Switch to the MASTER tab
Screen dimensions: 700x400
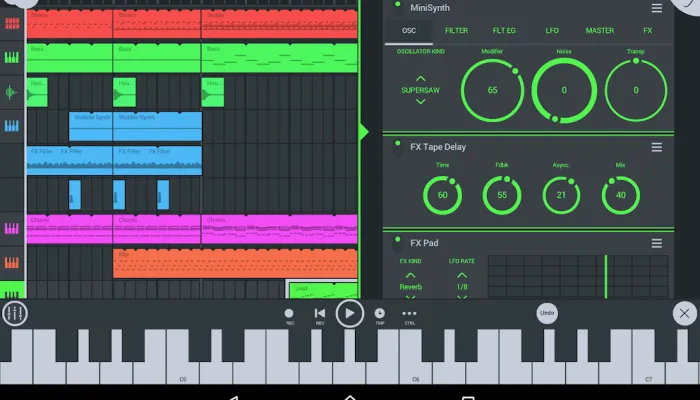pos(600,31)
